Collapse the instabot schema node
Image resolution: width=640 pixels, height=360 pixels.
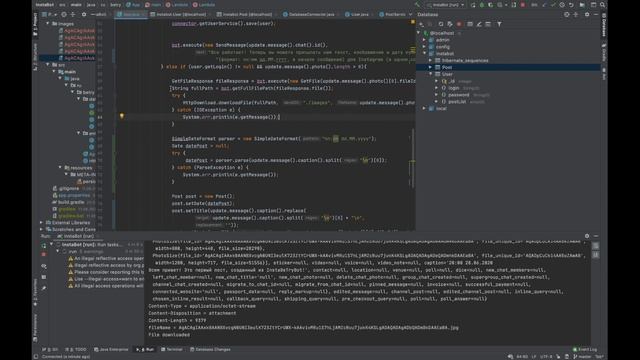coord(424,53)
